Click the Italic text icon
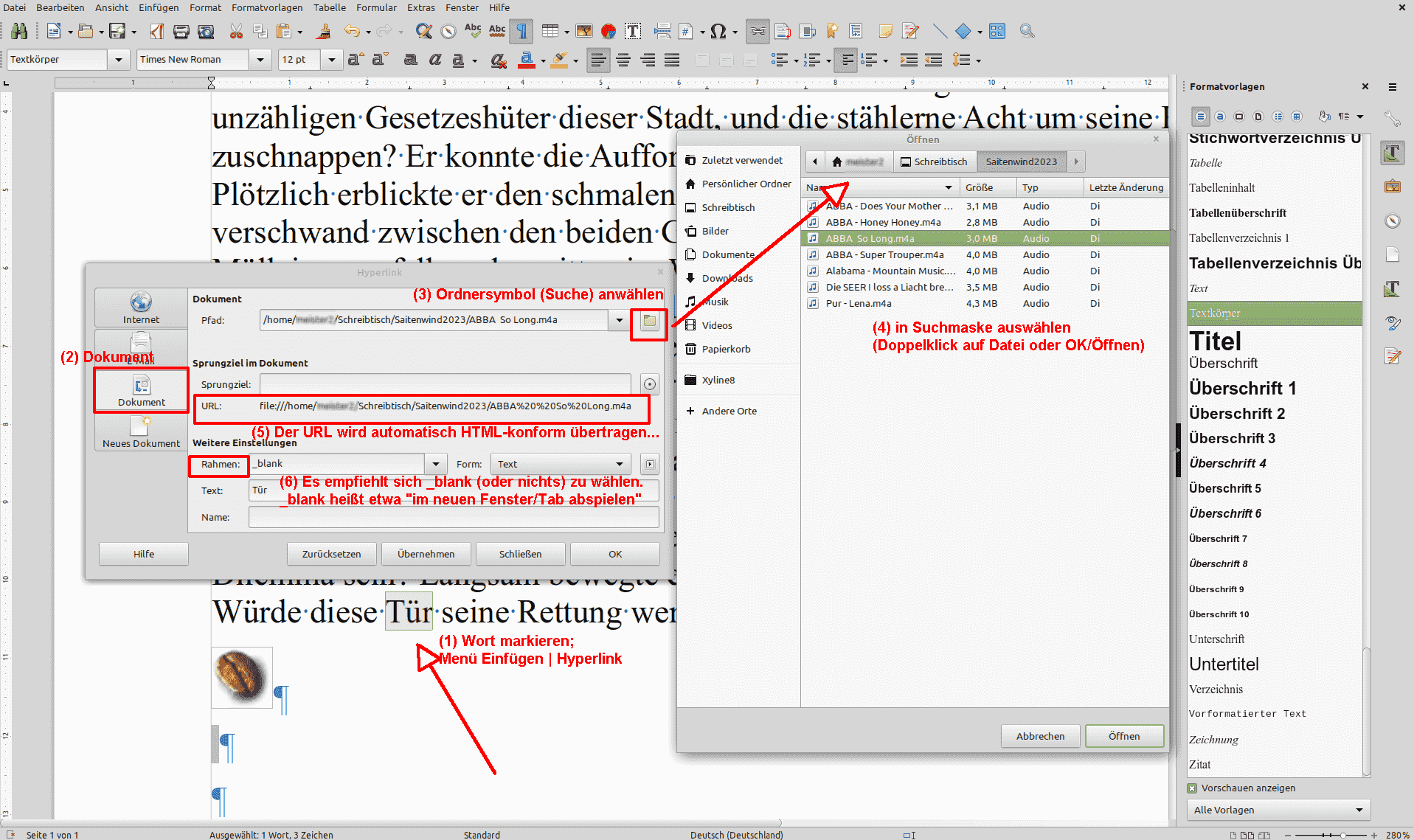The image size is (1414, 840). pyautogui.click(x=435, y=60)
